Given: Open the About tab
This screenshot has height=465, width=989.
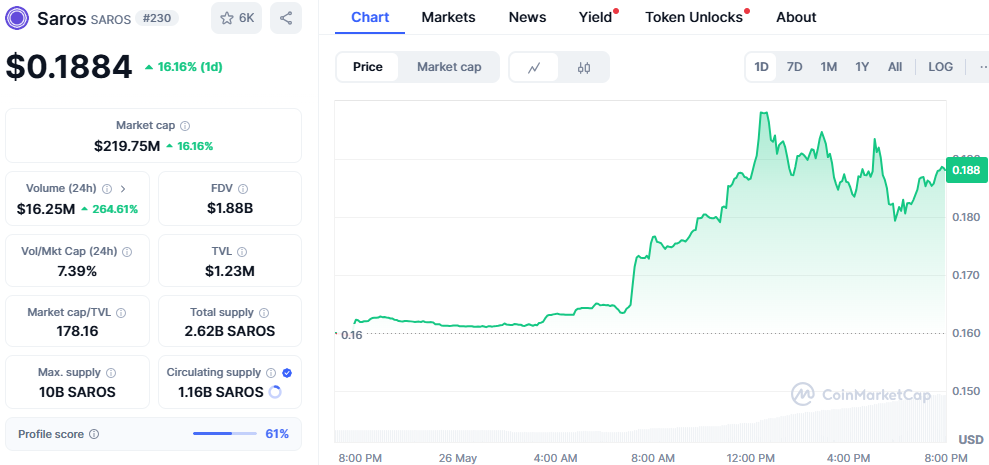Looking at the screenshot, I should (796, 18).
